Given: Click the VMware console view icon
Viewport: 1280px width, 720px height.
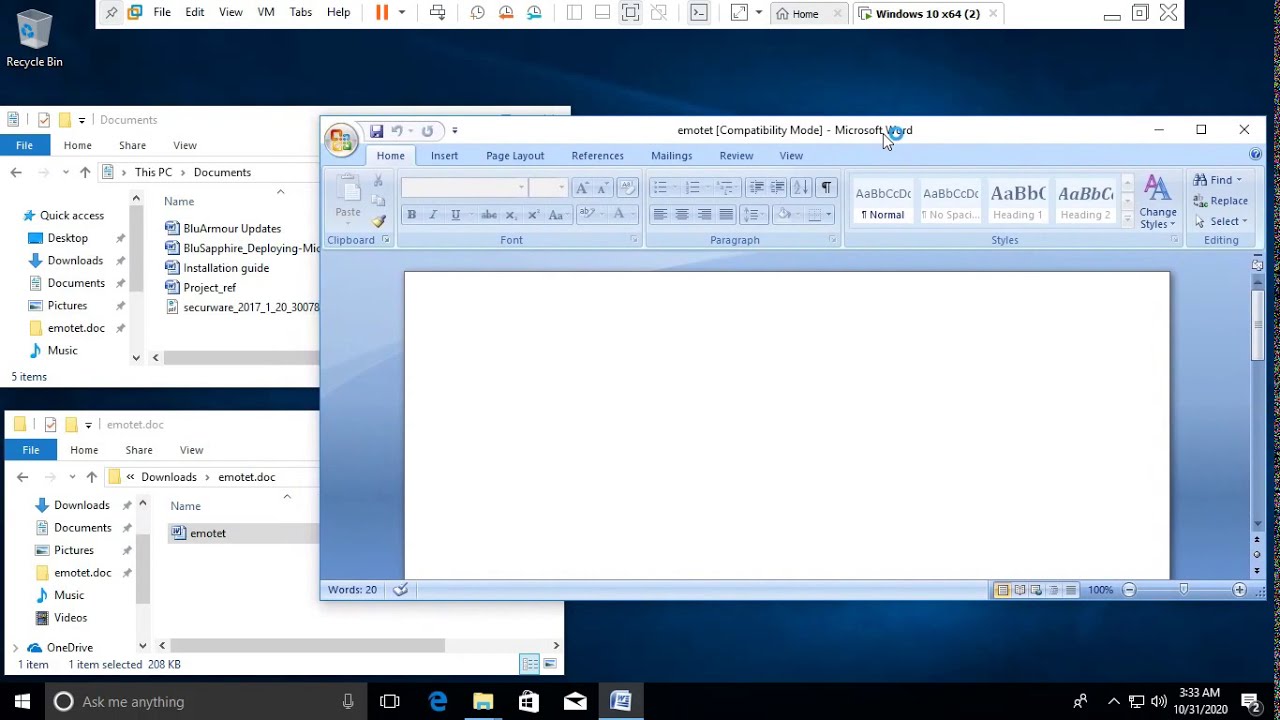Looking at the screenshot, I should (x=699, y=13).
